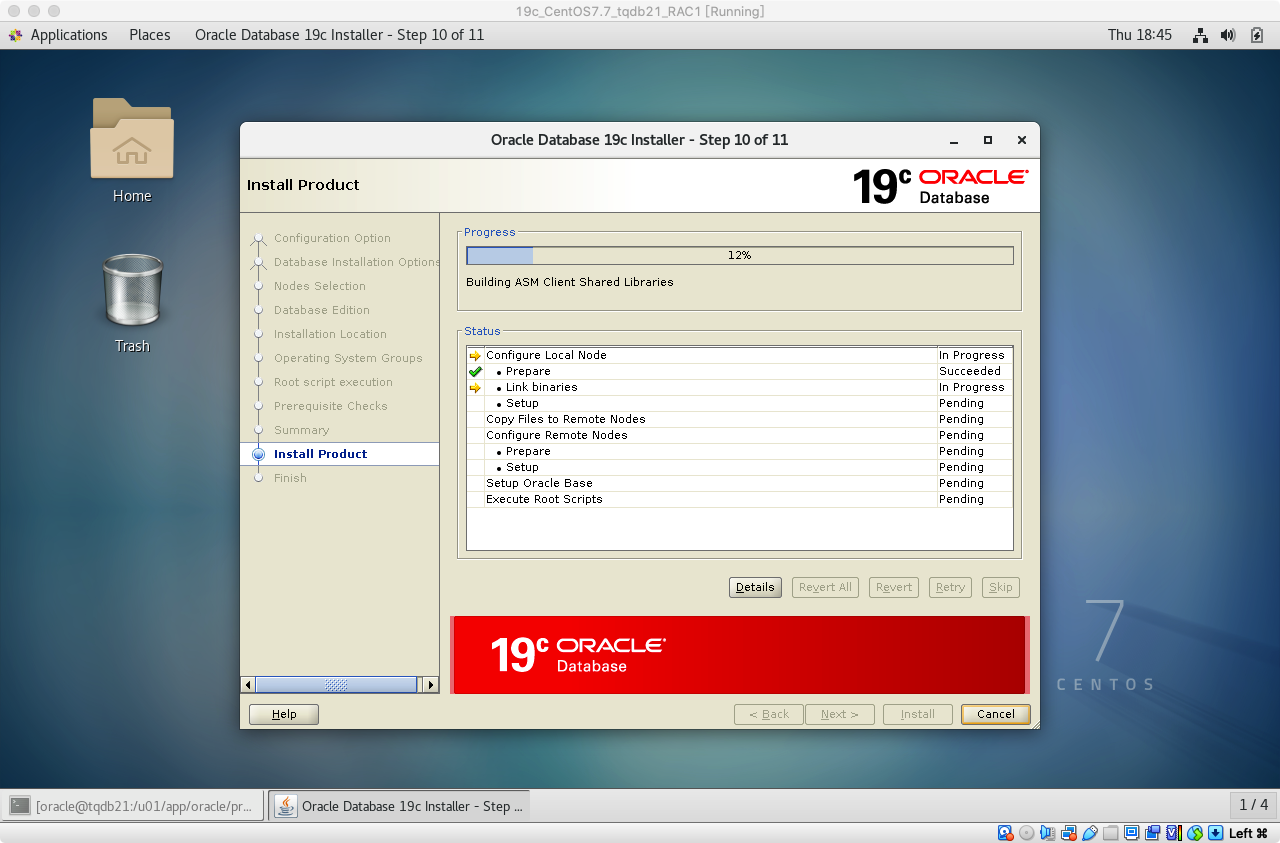1280x843 pixels.
Task: Click the Configure Local Node status row
Action: [740, 355]
